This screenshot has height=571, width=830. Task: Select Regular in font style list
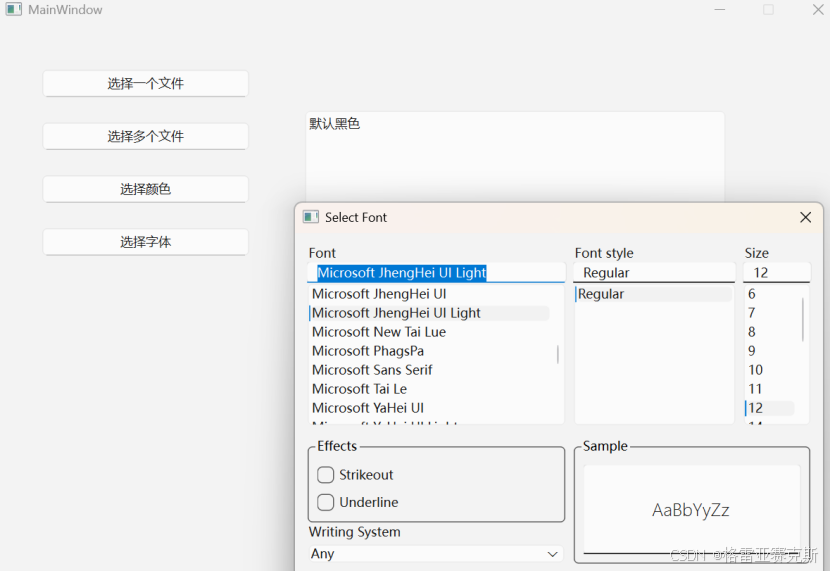click(x=654, y=294)
